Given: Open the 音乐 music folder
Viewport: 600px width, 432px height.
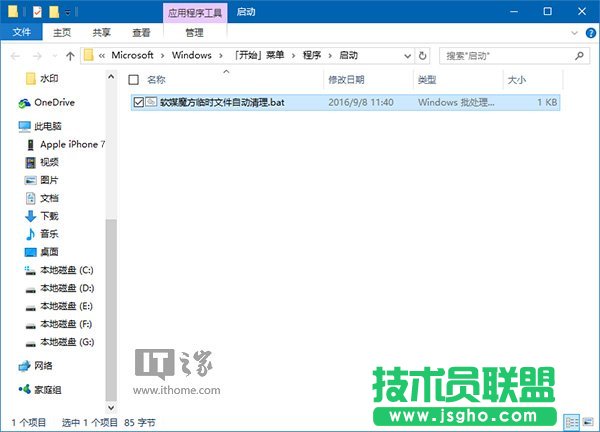Looking at the screenshot, I should (x=48, y=234).
